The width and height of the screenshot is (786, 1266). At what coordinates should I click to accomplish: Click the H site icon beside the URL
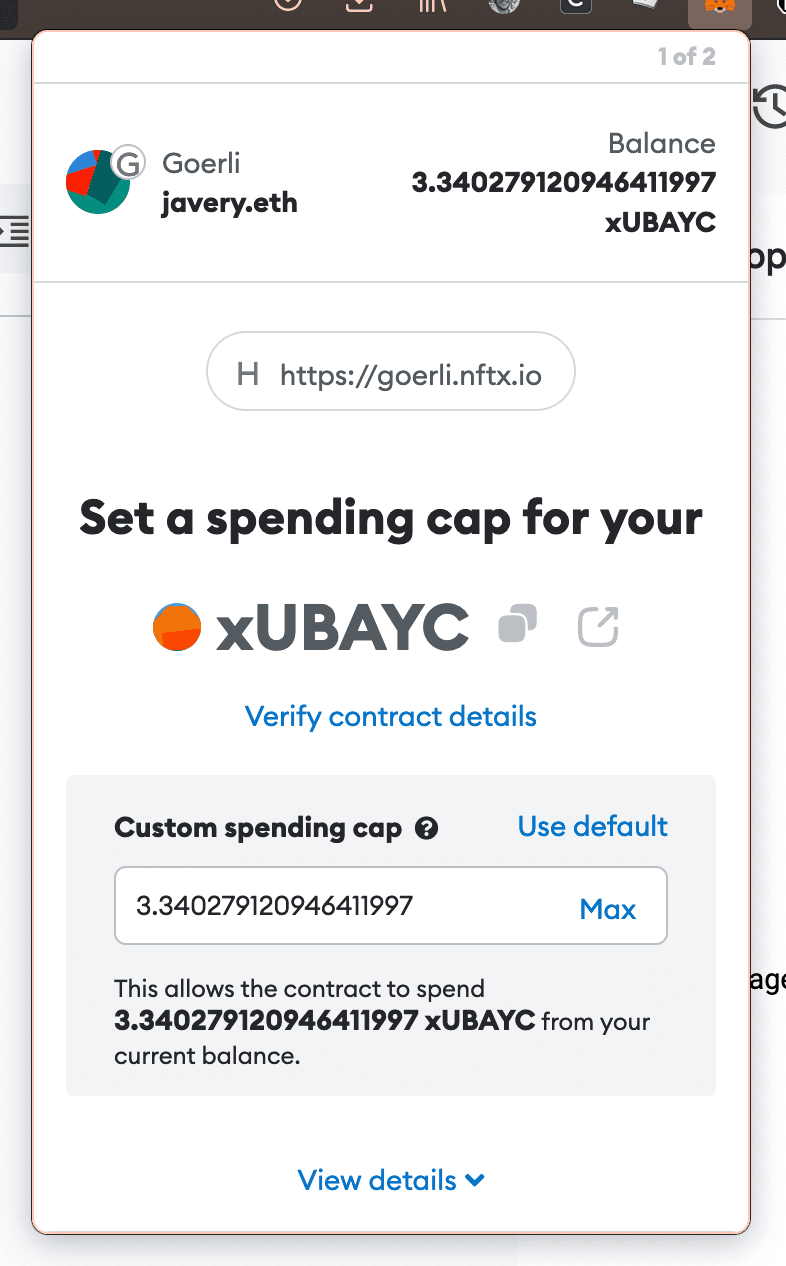coord(248,375)
